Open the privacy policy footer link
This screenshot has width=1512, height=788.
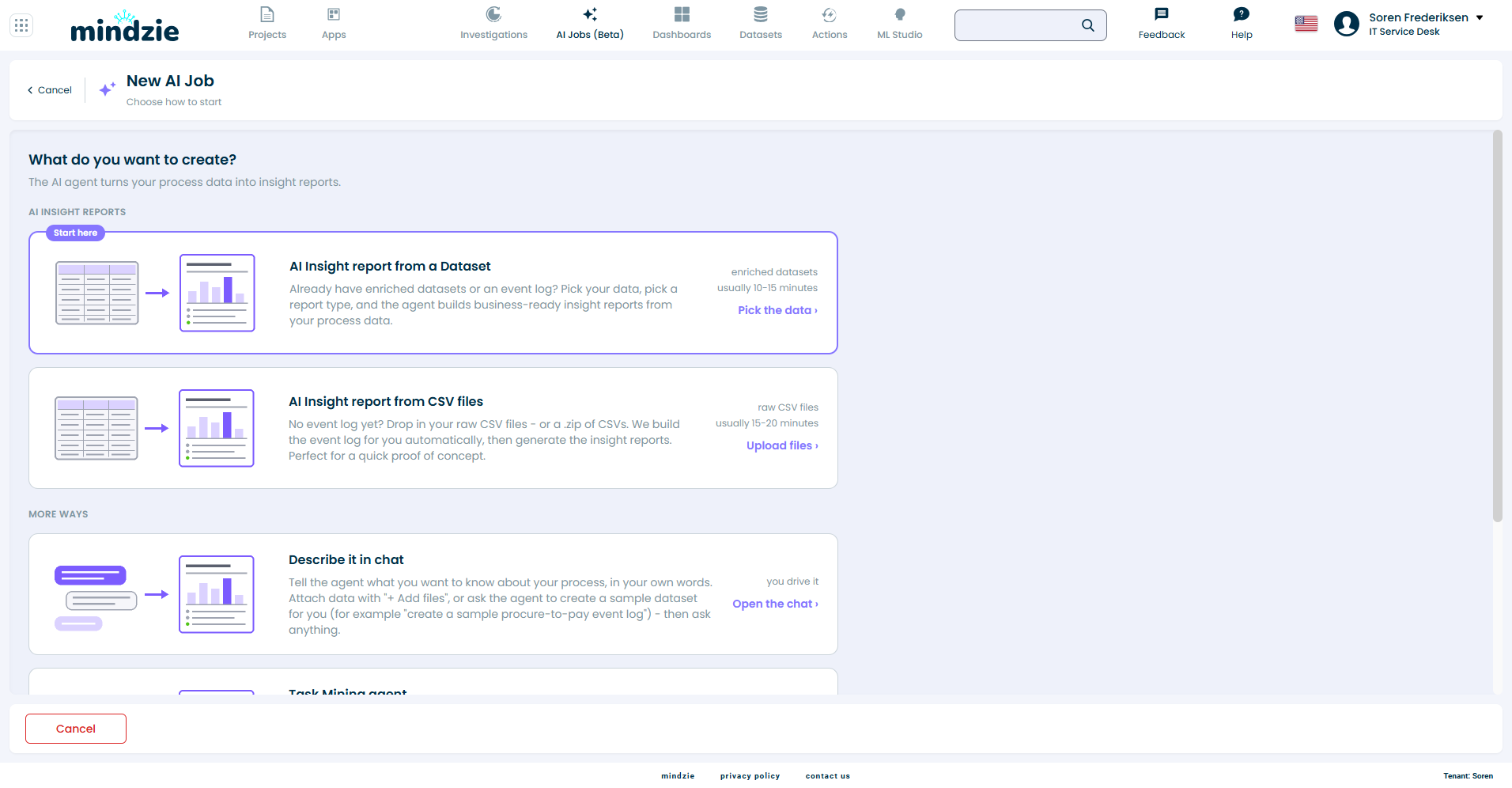pos(750,776)
